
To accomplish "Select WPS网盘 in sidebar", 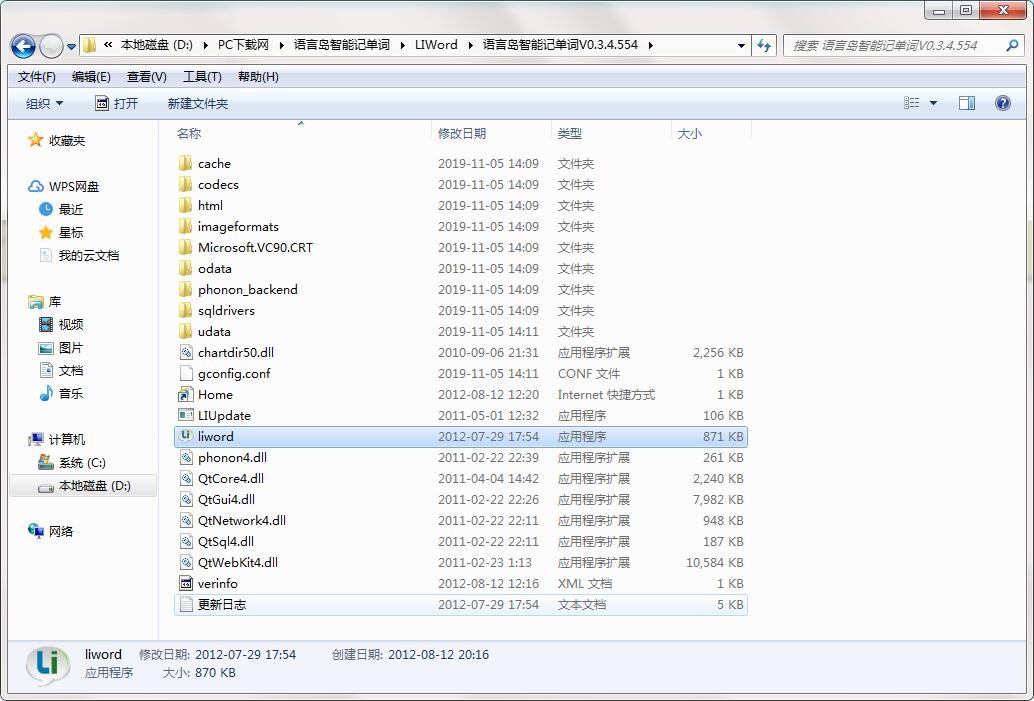I will [63, 187].
